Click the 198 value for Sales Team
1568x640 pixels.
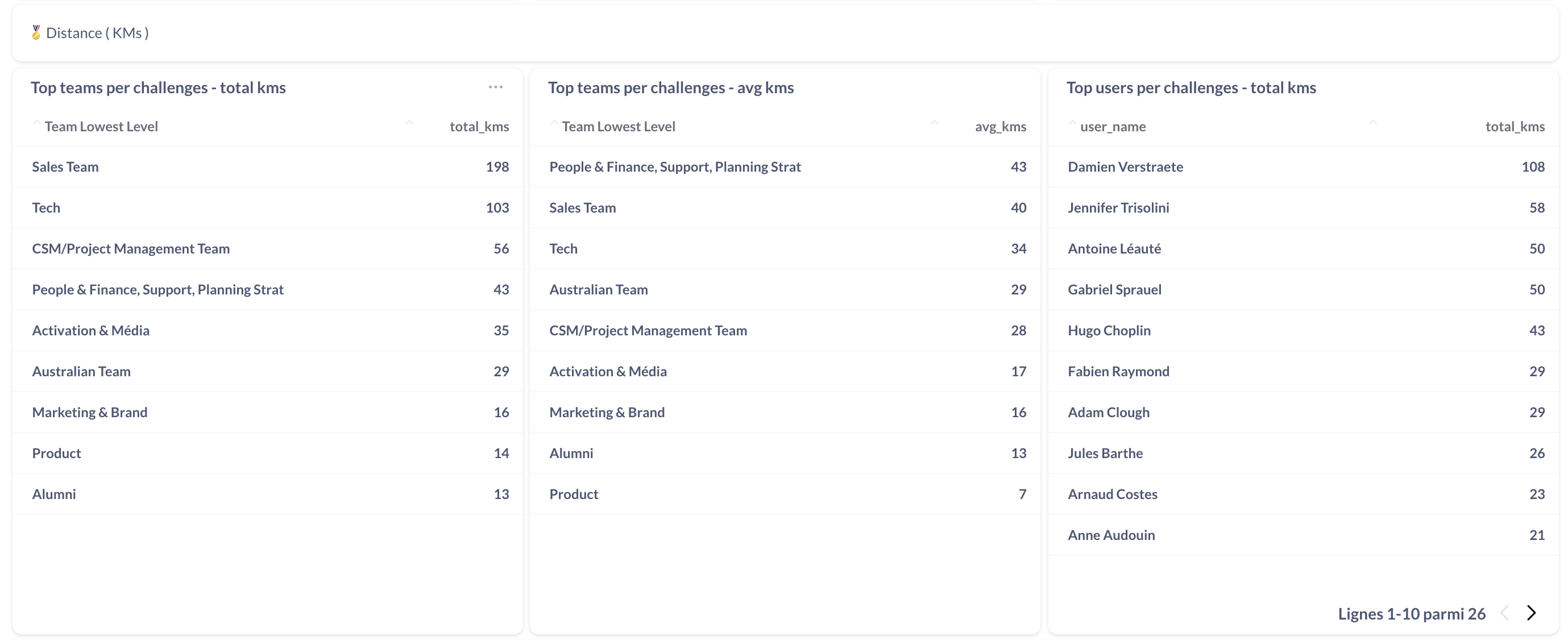pyautogui.click(x=497, y=167)
